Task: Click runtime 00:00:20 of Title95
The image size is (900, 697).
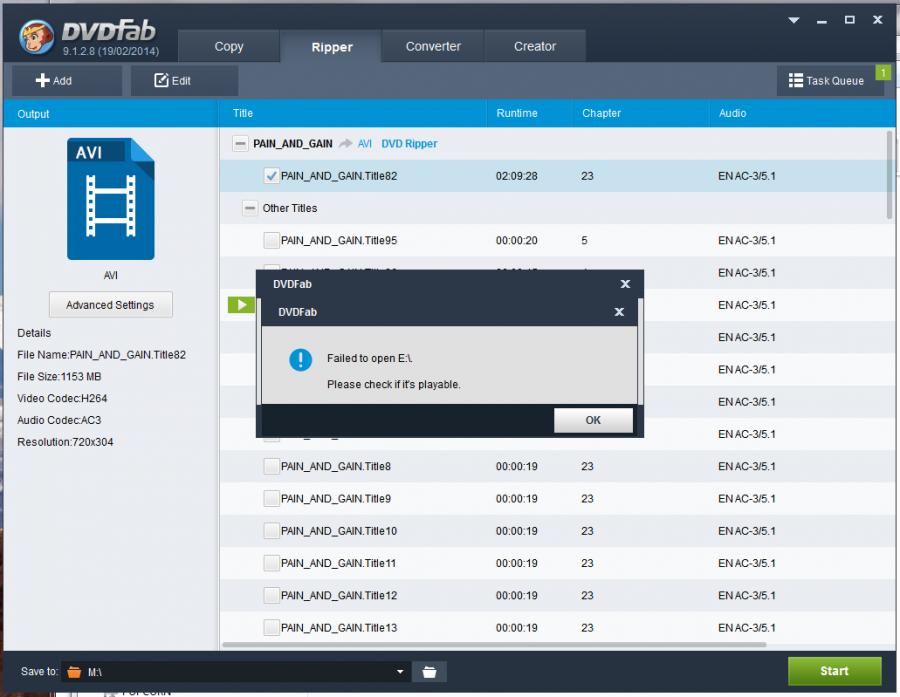Action: (x=517, y=240)
